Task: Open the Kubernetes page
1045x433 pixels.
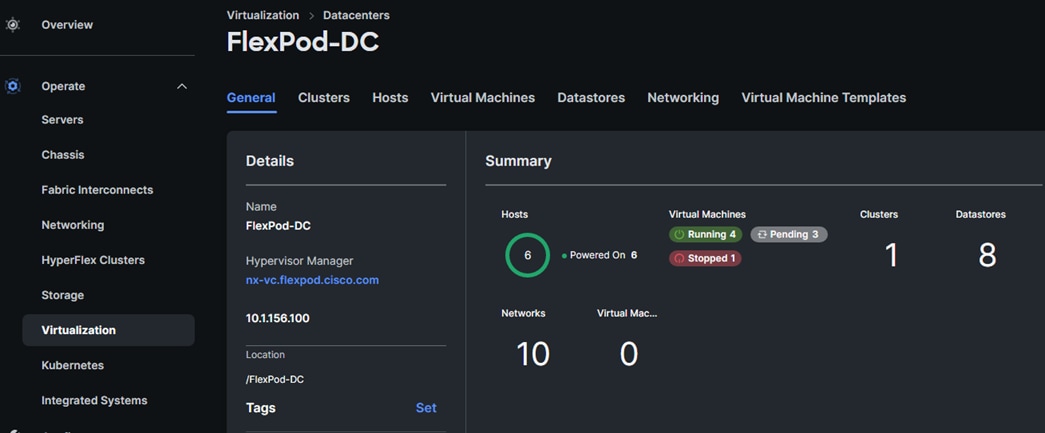Action: (x=73, y=365)
